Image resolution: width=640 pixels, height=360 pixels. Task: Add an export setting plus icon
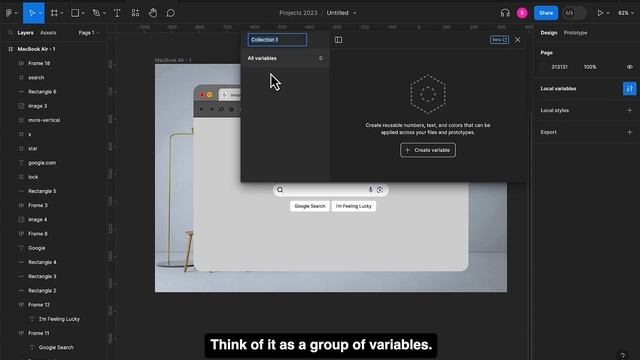629,132
